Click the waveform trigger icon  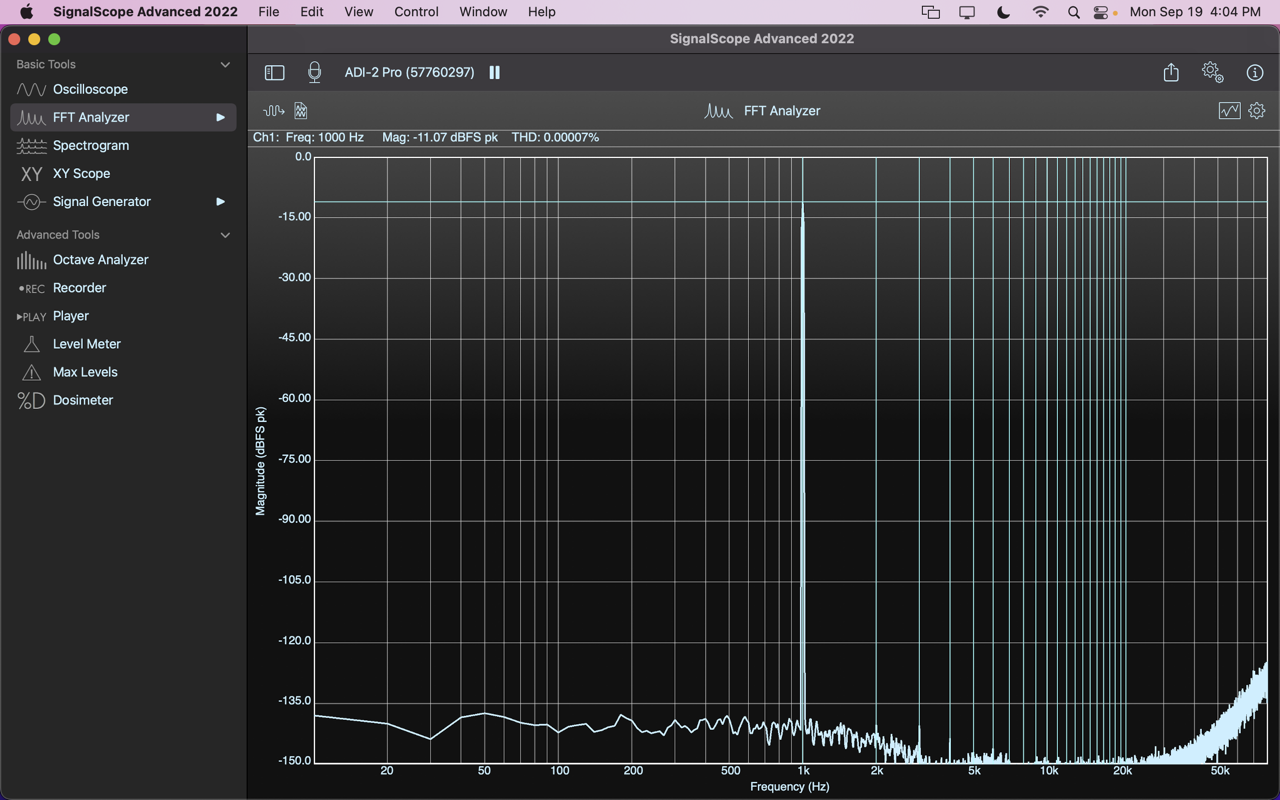click(273, 111)
